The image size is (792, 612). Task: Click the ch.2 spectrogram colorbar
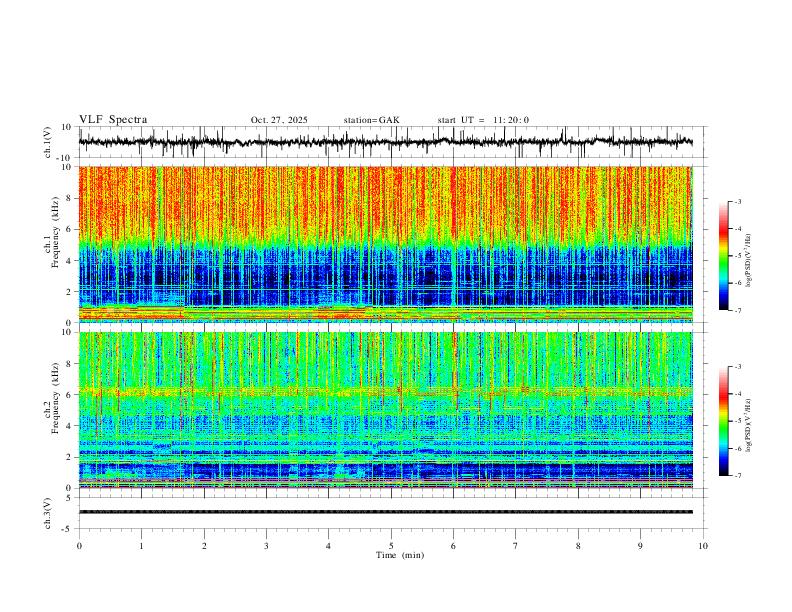724,421
